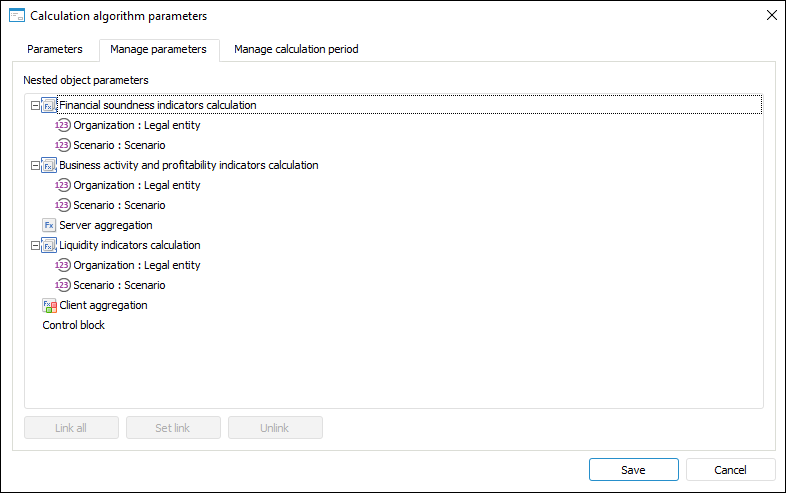
Task: Click the Organization parameter icon under Business activity
Action: (x=63, y=185)
